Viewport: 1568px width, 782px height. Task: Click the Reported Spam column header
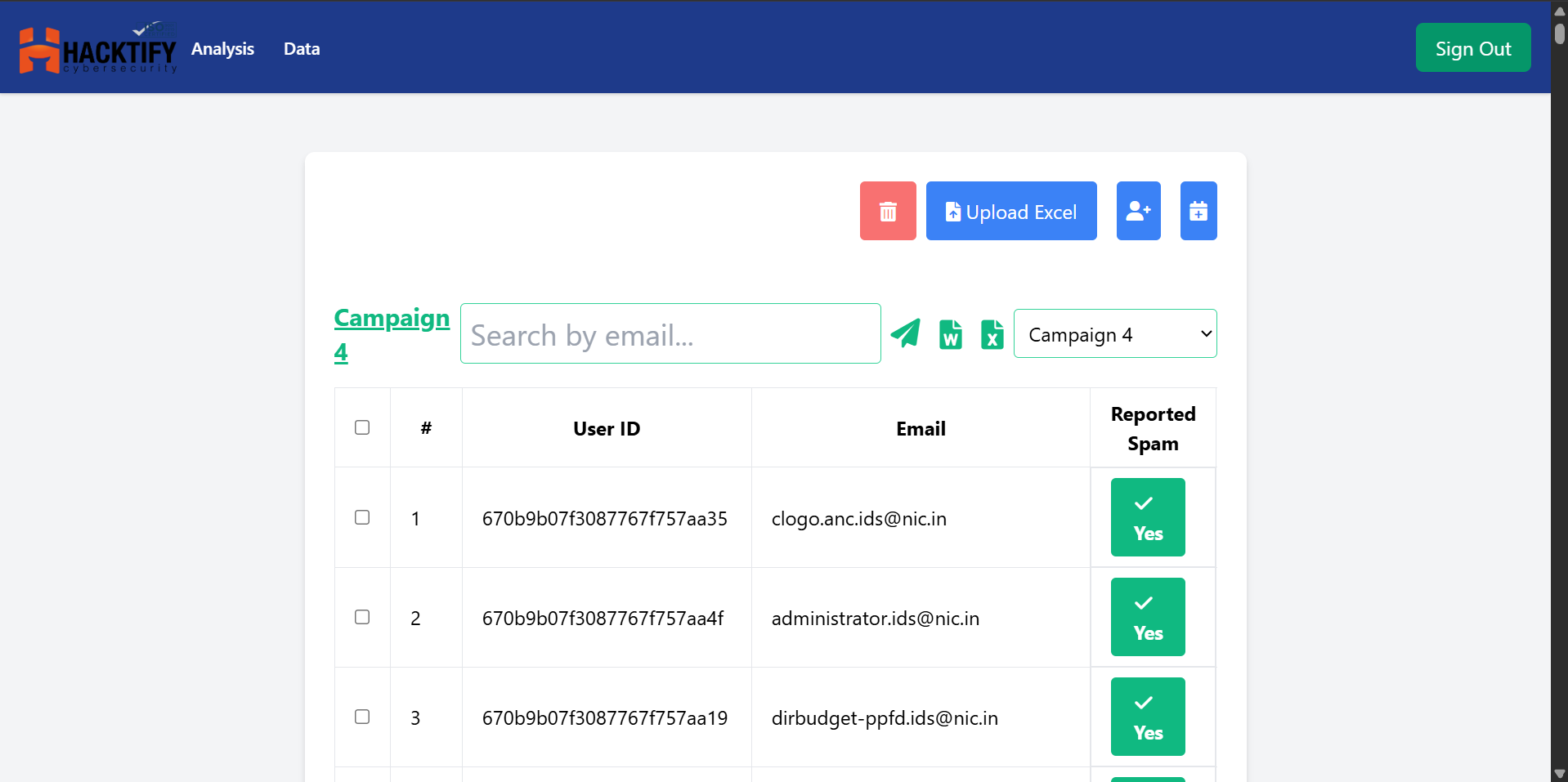[1153, 428]
